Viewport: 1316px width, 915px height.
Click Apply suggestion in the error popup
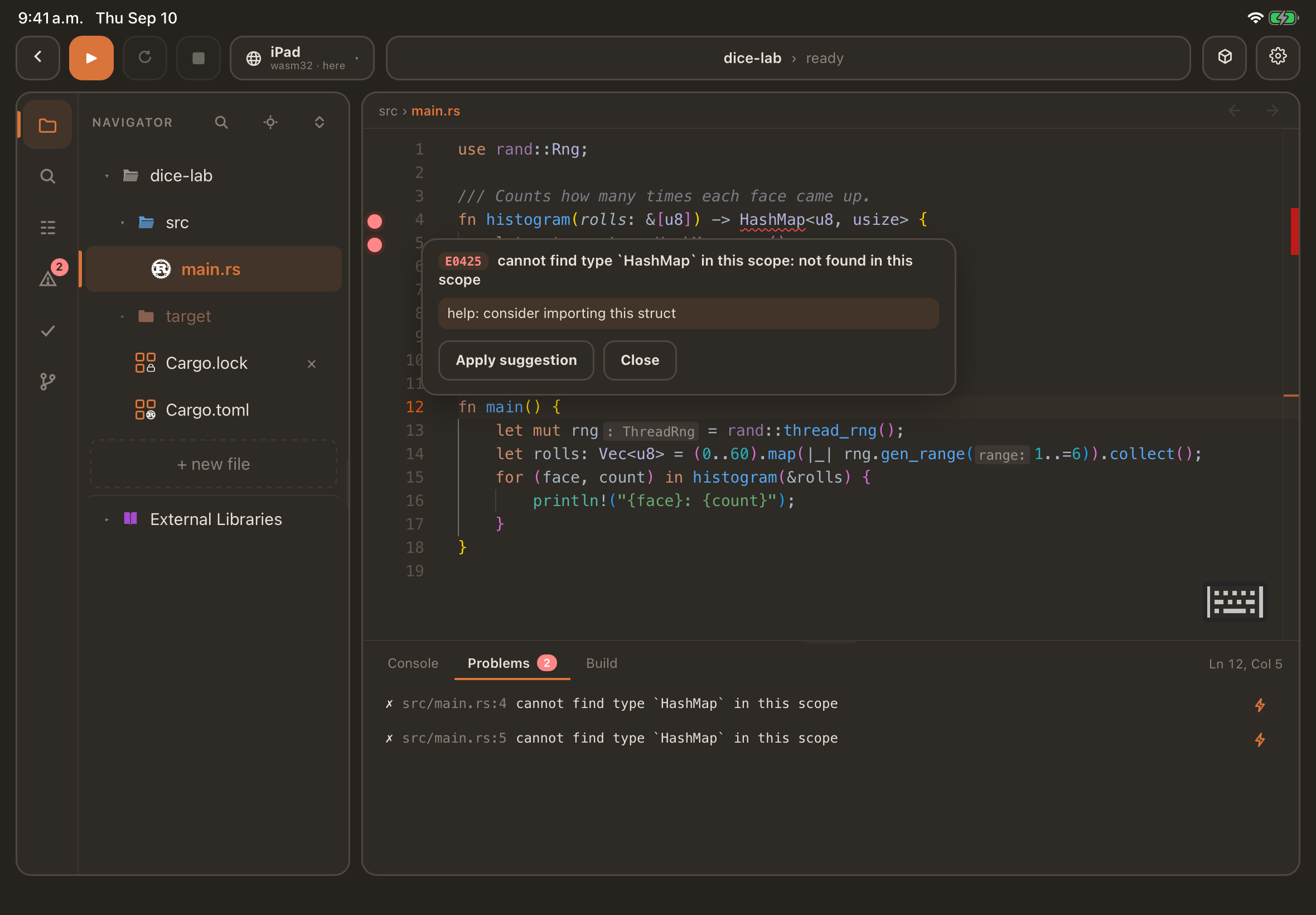pyautogui.click(x=516, y=360)
